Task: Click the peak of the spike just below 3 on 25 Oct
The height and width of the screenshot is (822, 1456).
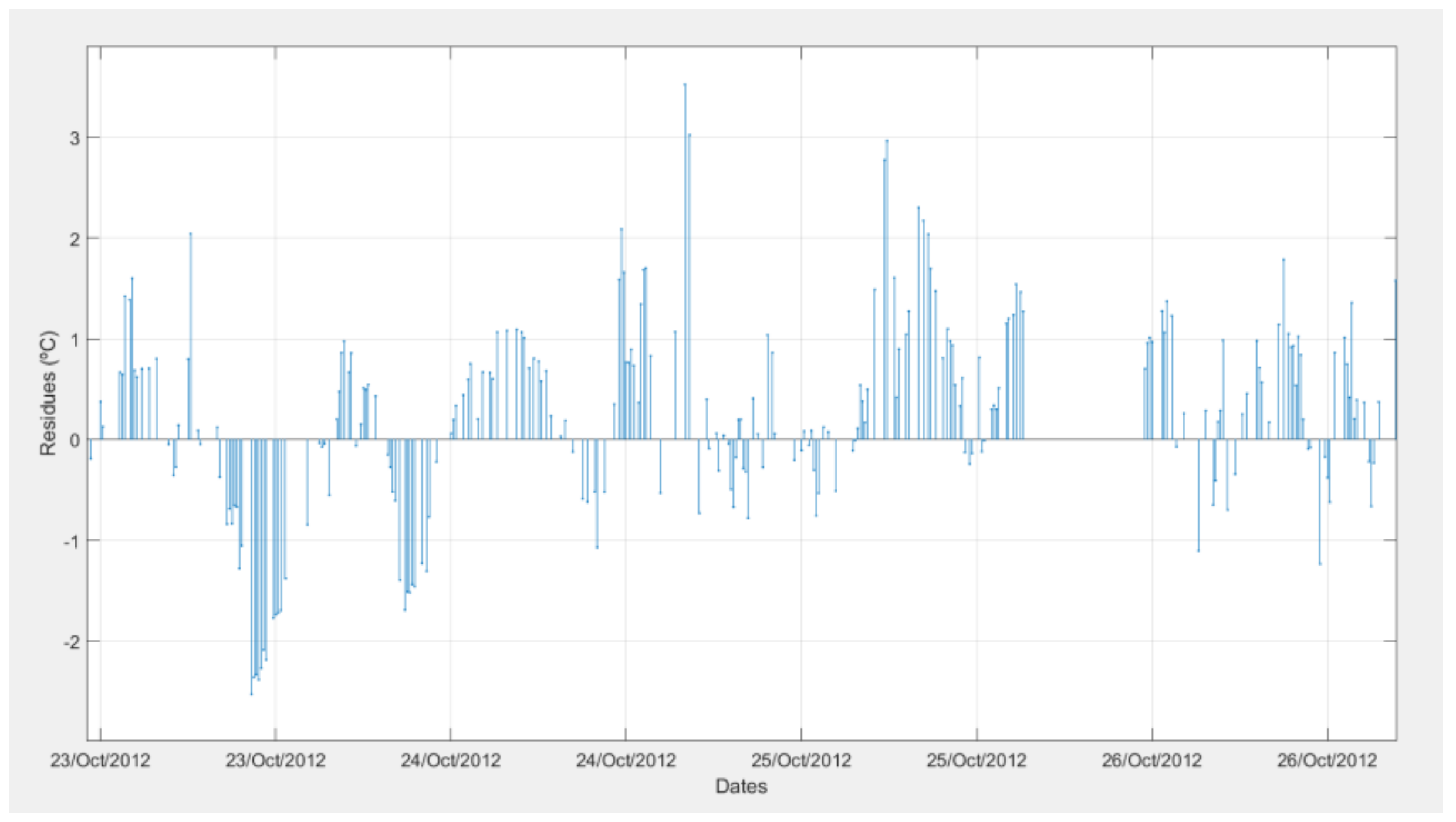Action: [x=887, y=141]
